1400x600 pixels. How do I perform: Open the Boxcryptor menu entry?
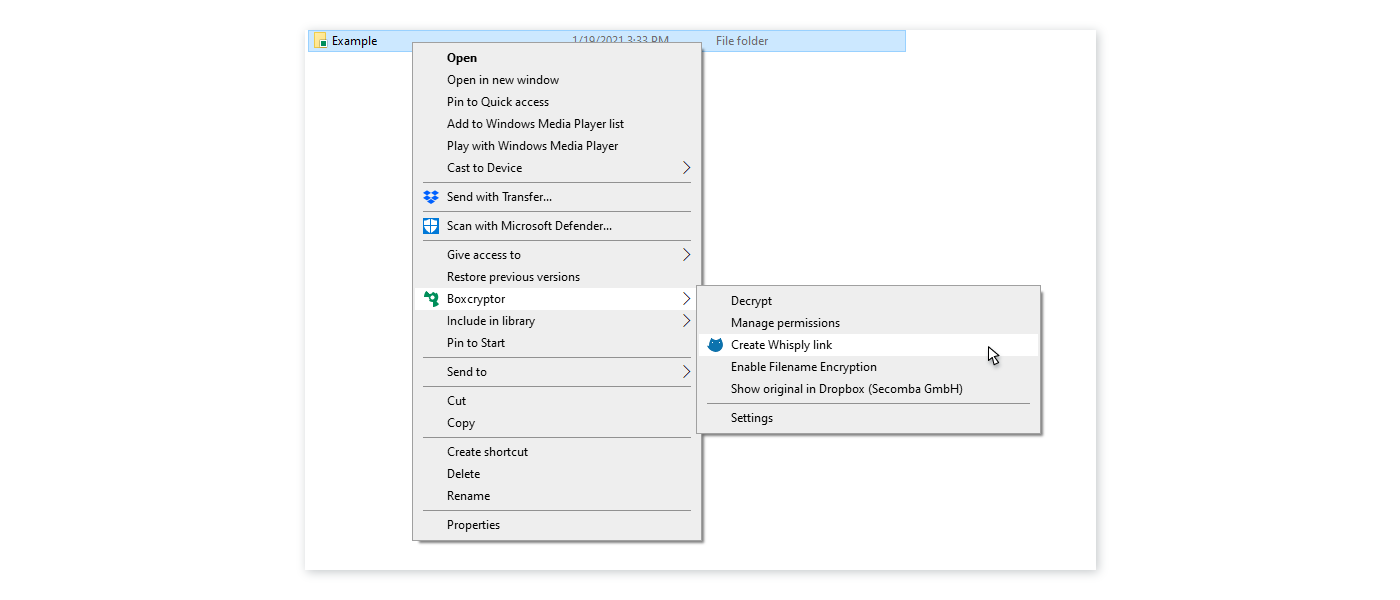coord(557,299)
